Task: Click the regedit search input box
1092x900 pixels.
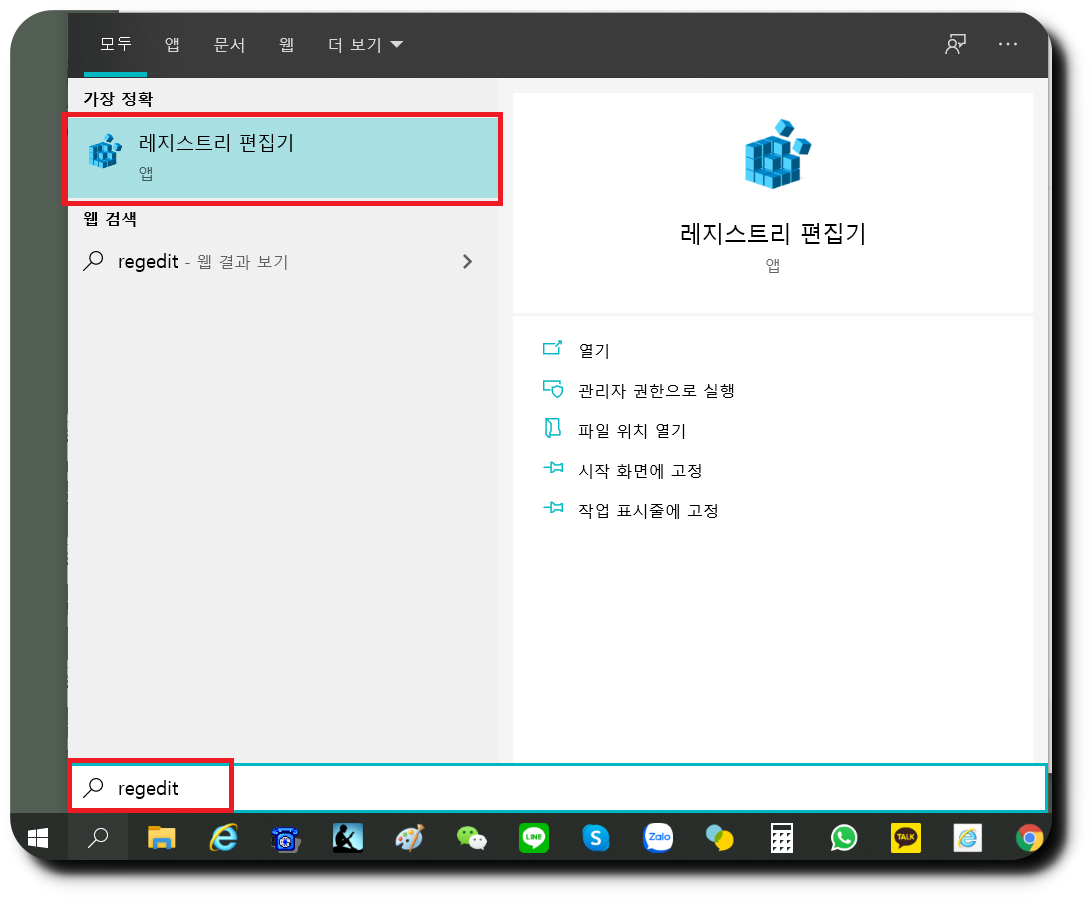Action: pos(557,788)
